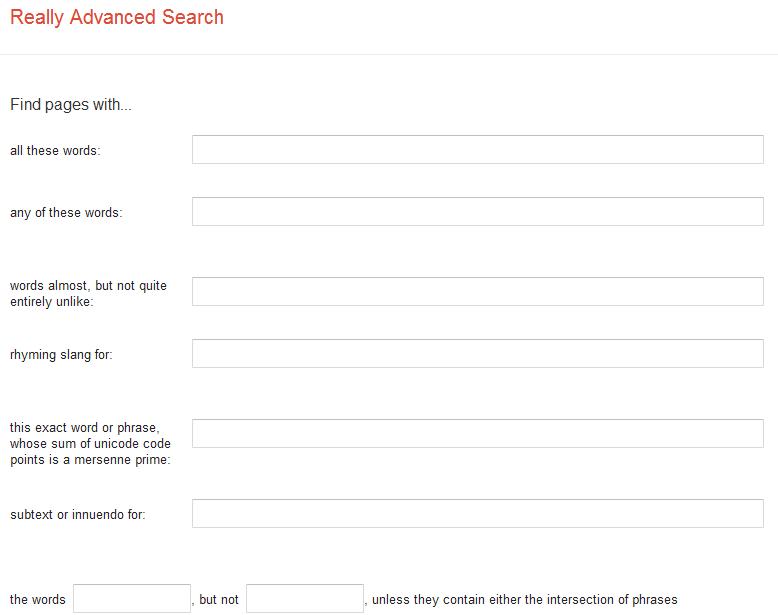Select the 'words almost, but not quite entirely unlike' field
The image size is (778, 615).
477,291
